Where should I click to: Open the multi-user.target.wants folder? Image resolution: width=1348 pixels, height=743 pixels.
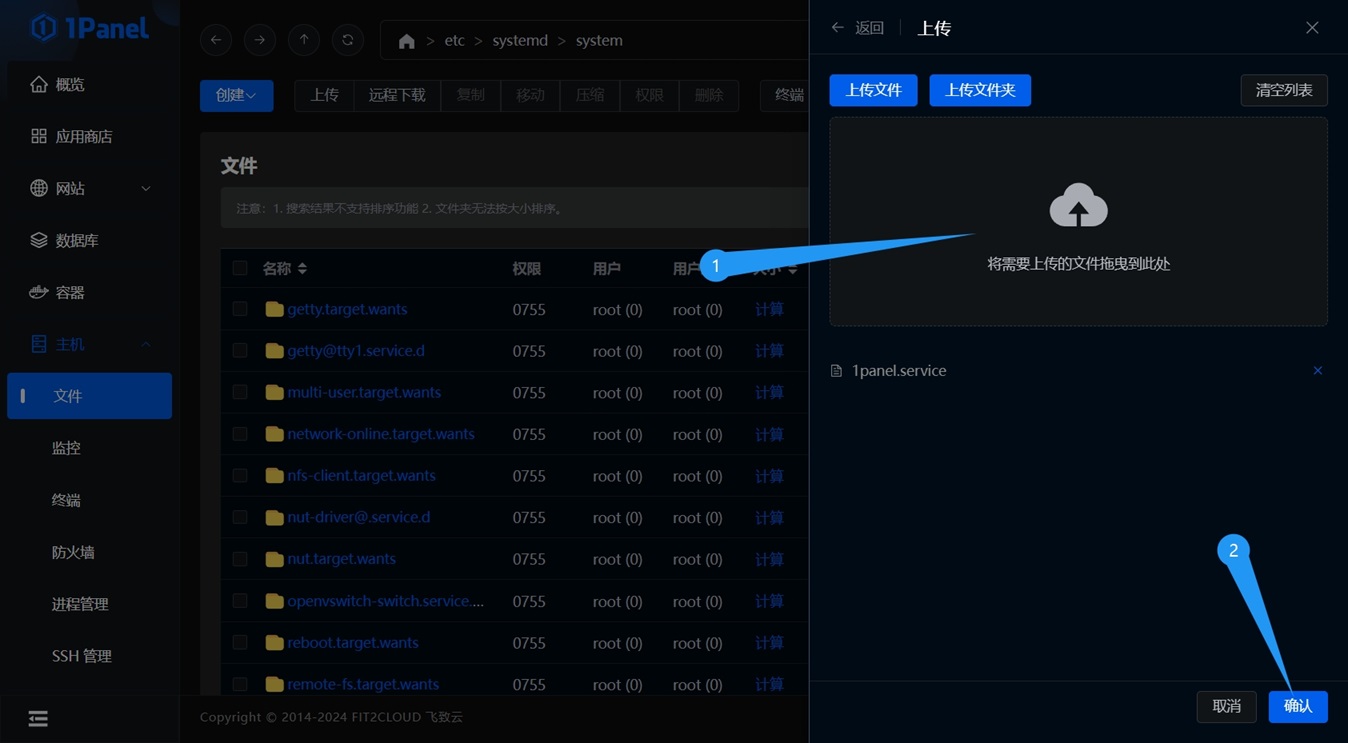tap(364, 393)
